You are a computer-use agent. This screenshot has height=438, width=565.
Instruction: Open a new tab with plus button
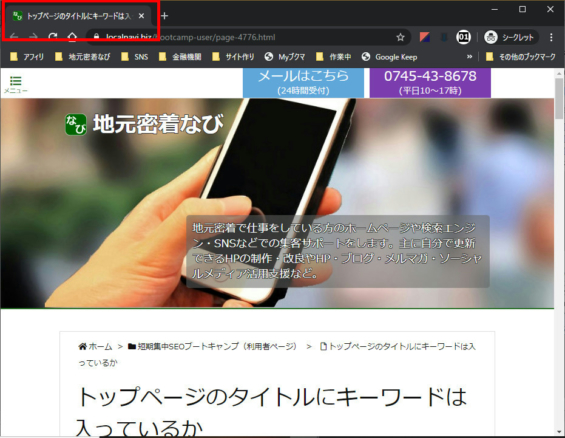[165, 16]
